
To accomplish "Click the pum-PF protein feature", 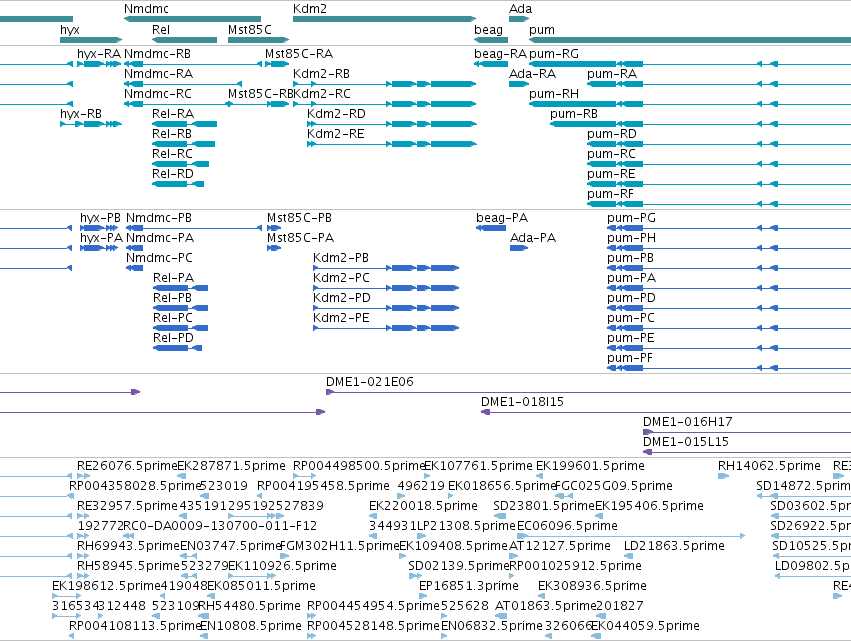I will [729, 368].
